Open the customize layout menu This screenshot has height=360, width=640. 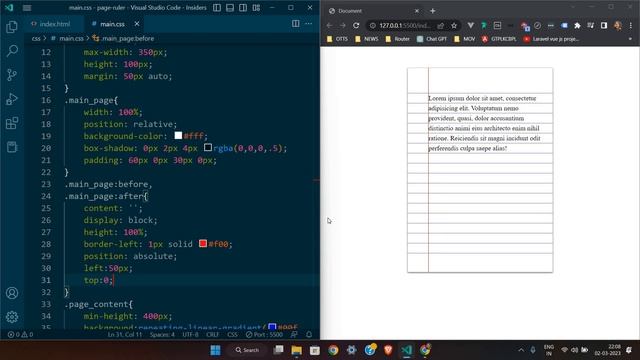pos(256,8)
